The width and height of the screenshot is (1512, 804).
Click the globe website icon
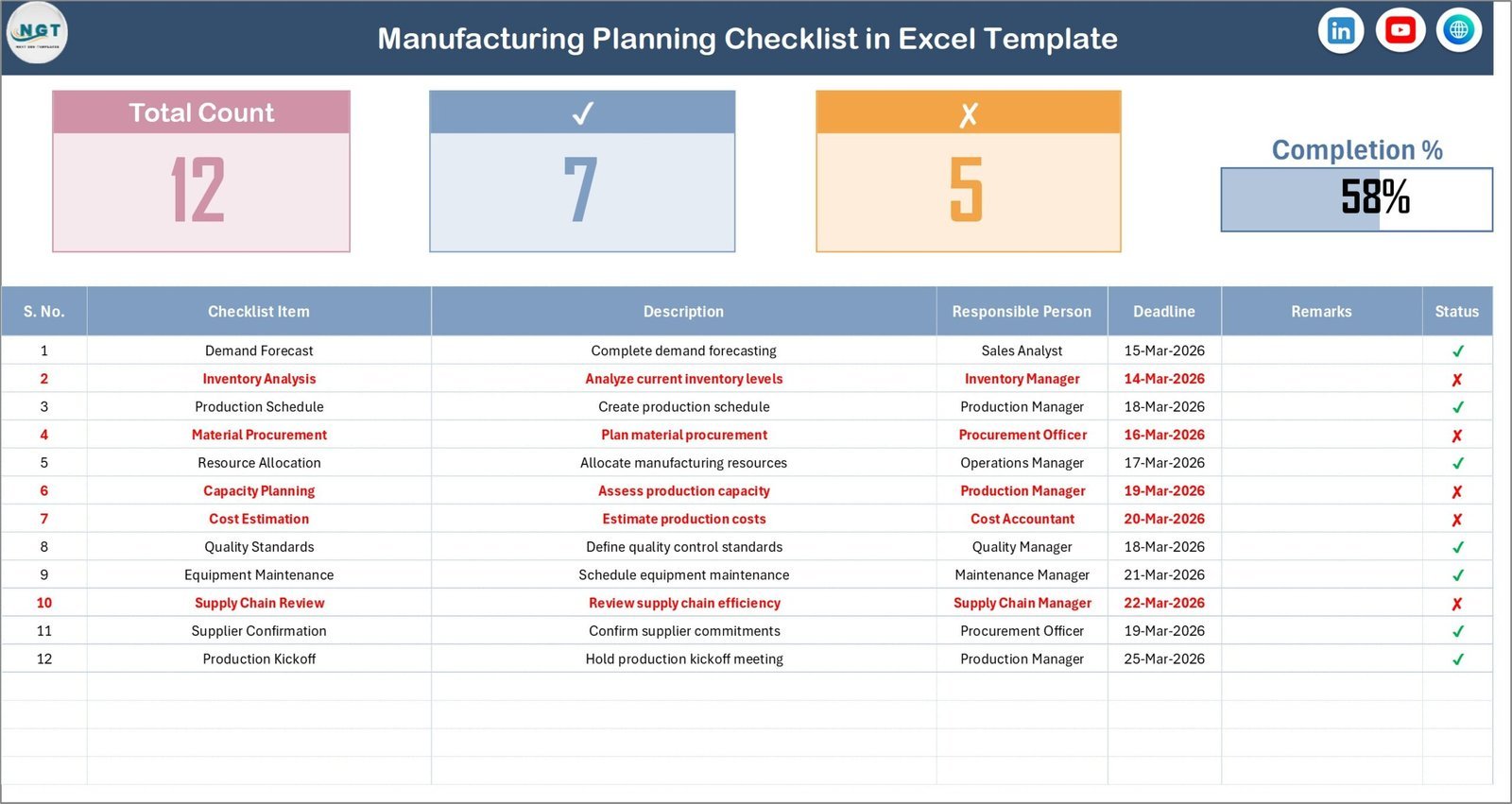pos(1458,31)
